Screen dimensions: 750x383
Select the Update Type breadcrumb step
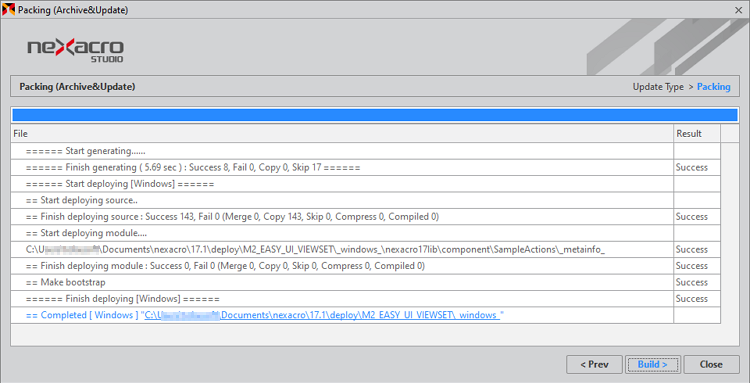point(658,87)
